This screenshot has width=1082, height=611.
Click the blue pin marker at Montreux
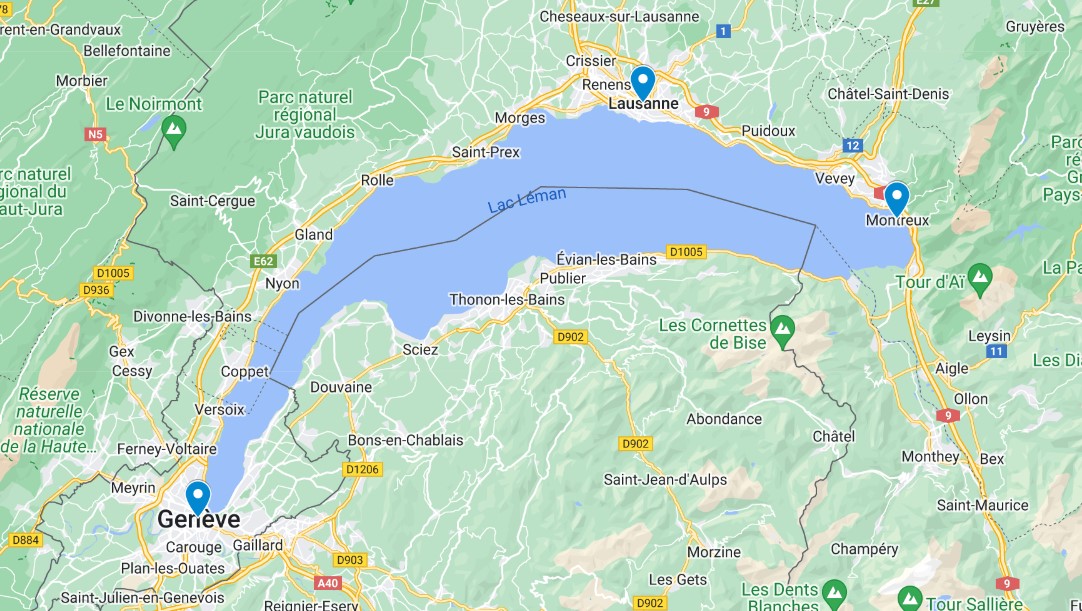pos(896,199)
